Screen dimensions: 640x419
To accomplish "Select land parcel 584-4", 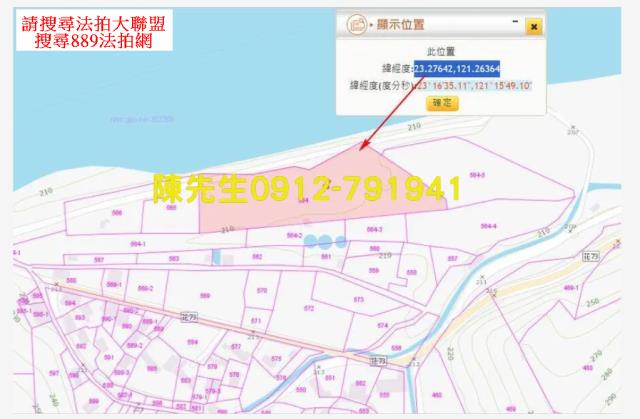I will 489,226.
